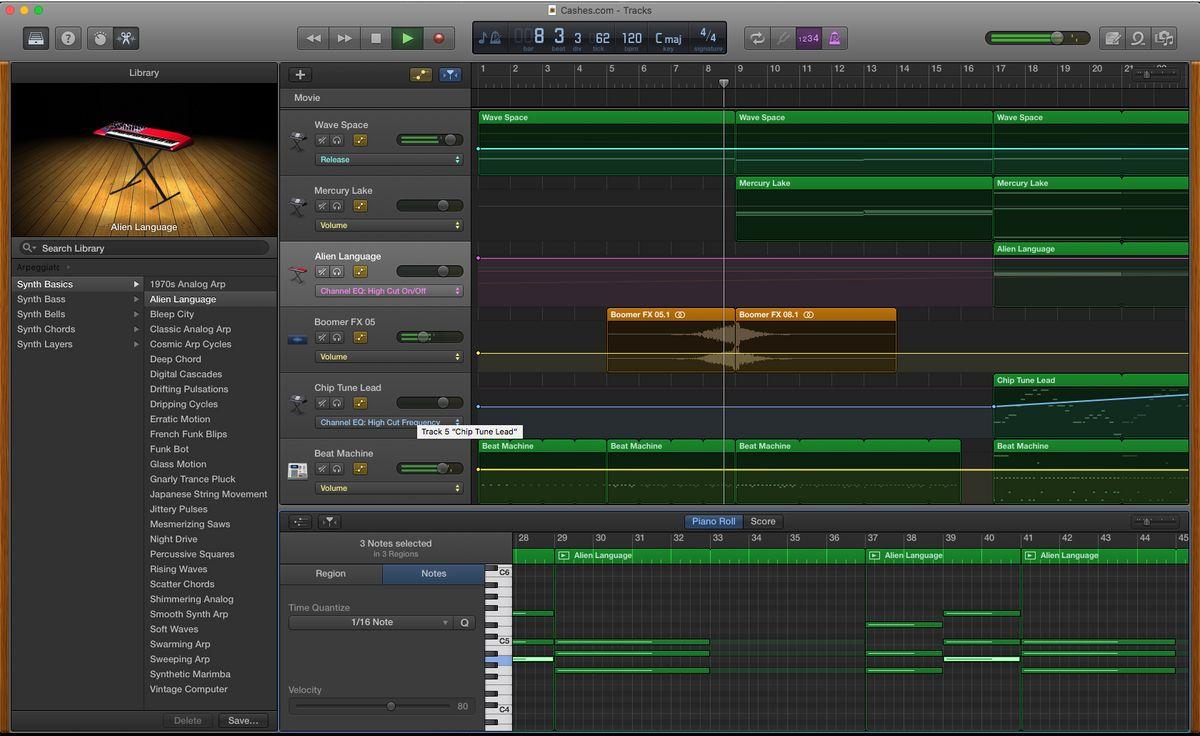Select the Chip Tune Lead track icon
The width and height of the screenshot is (1200, 736).
pos(298,404)
